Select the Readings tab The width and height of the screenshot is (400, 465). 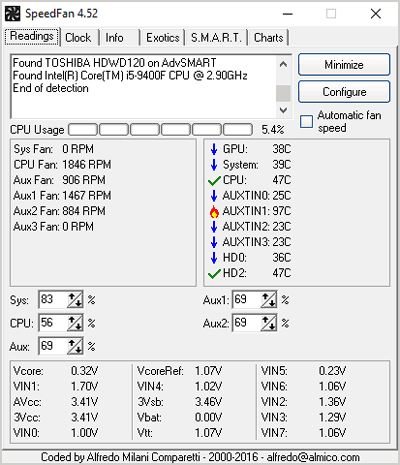pyautogui.click(x=32, y=36)
